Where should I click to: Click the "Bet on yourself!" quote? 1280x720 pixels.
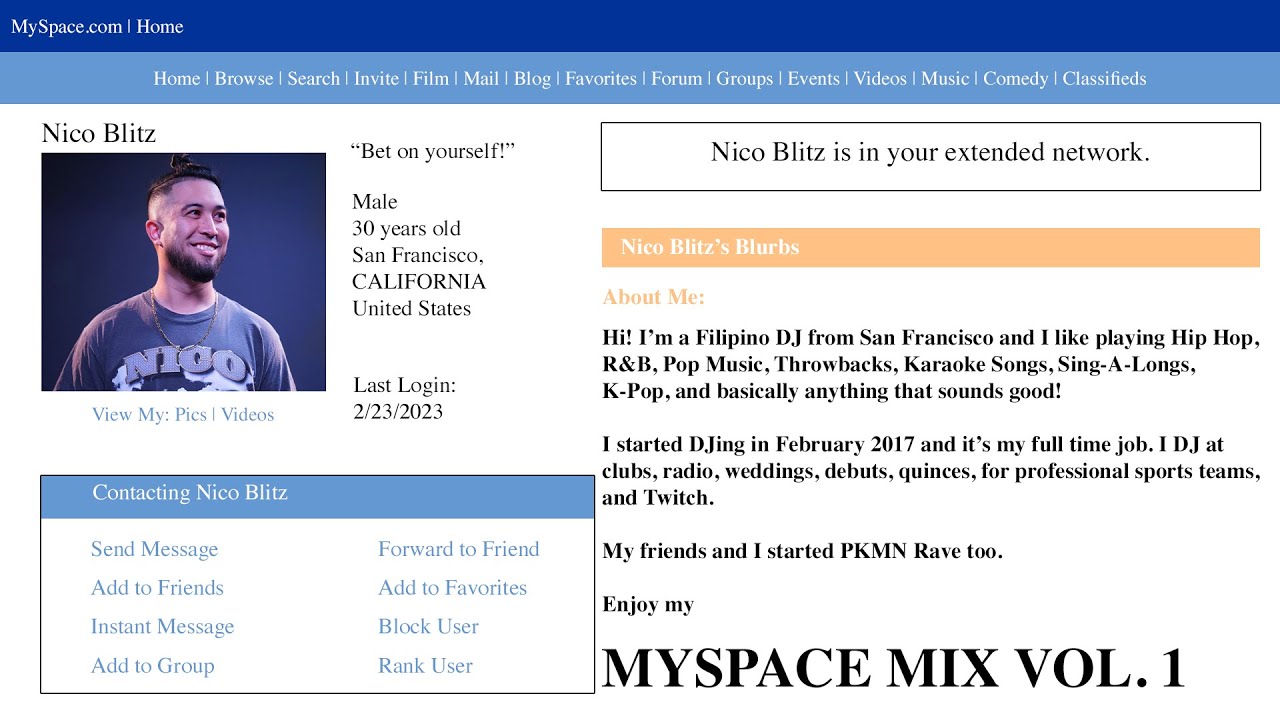tap(432, 151)
